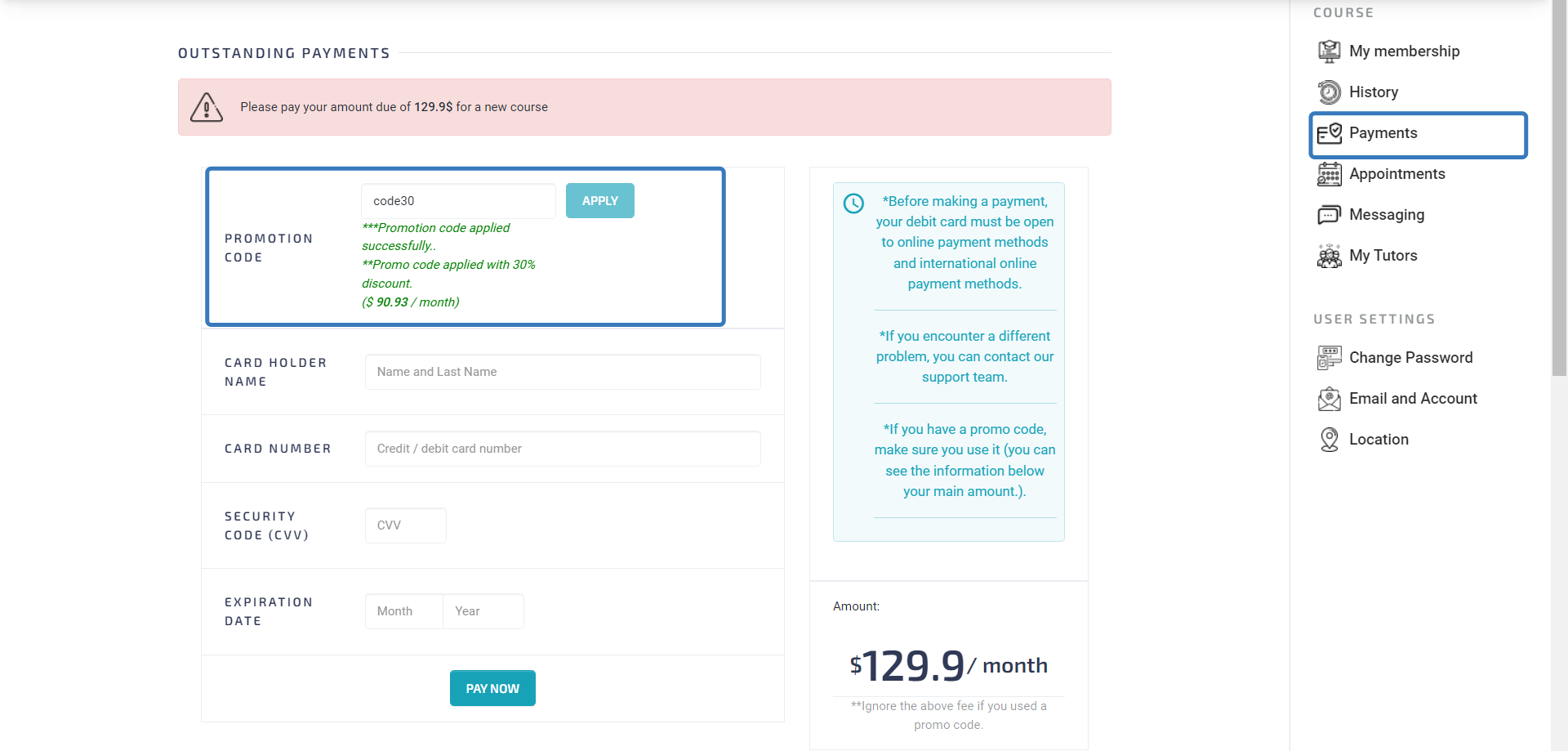
Task: Click the '$129.9 / month' amount
Action: pos(948,665)
